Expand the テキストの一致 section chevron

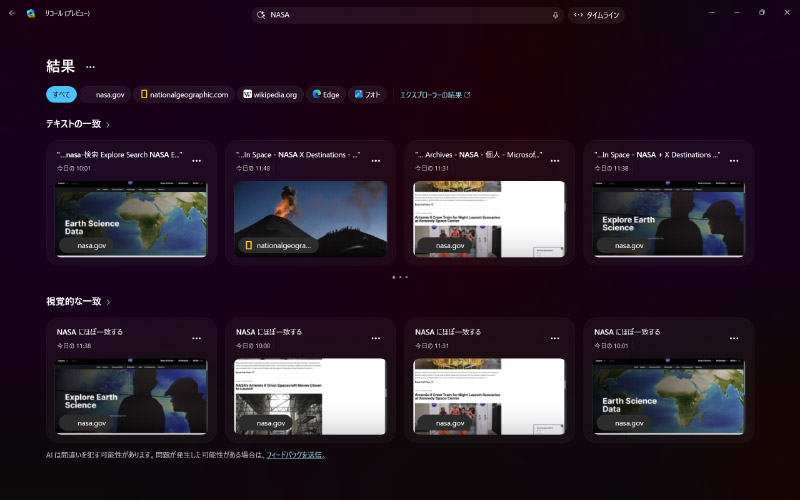108,124
